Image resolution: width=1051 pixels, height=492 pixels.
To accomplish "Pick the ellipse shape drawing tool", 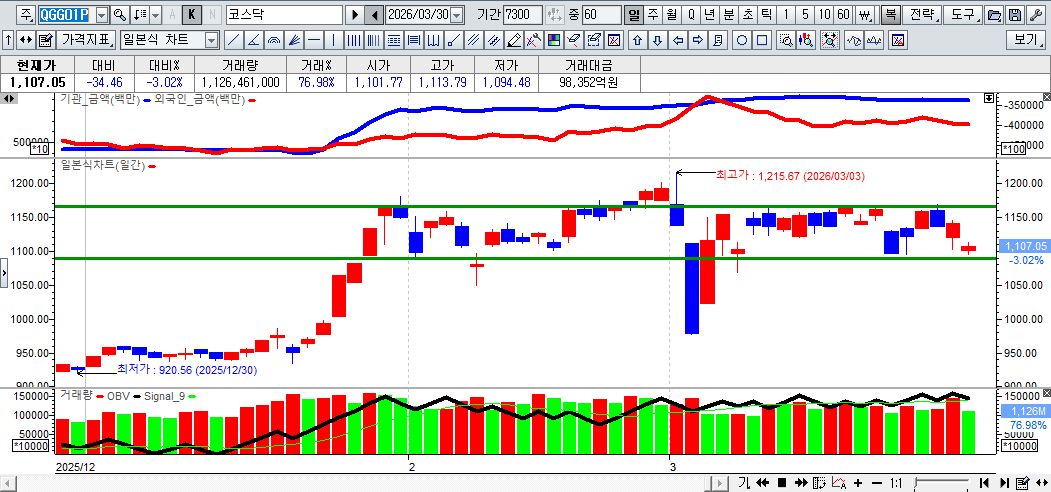I will (742, 41).
